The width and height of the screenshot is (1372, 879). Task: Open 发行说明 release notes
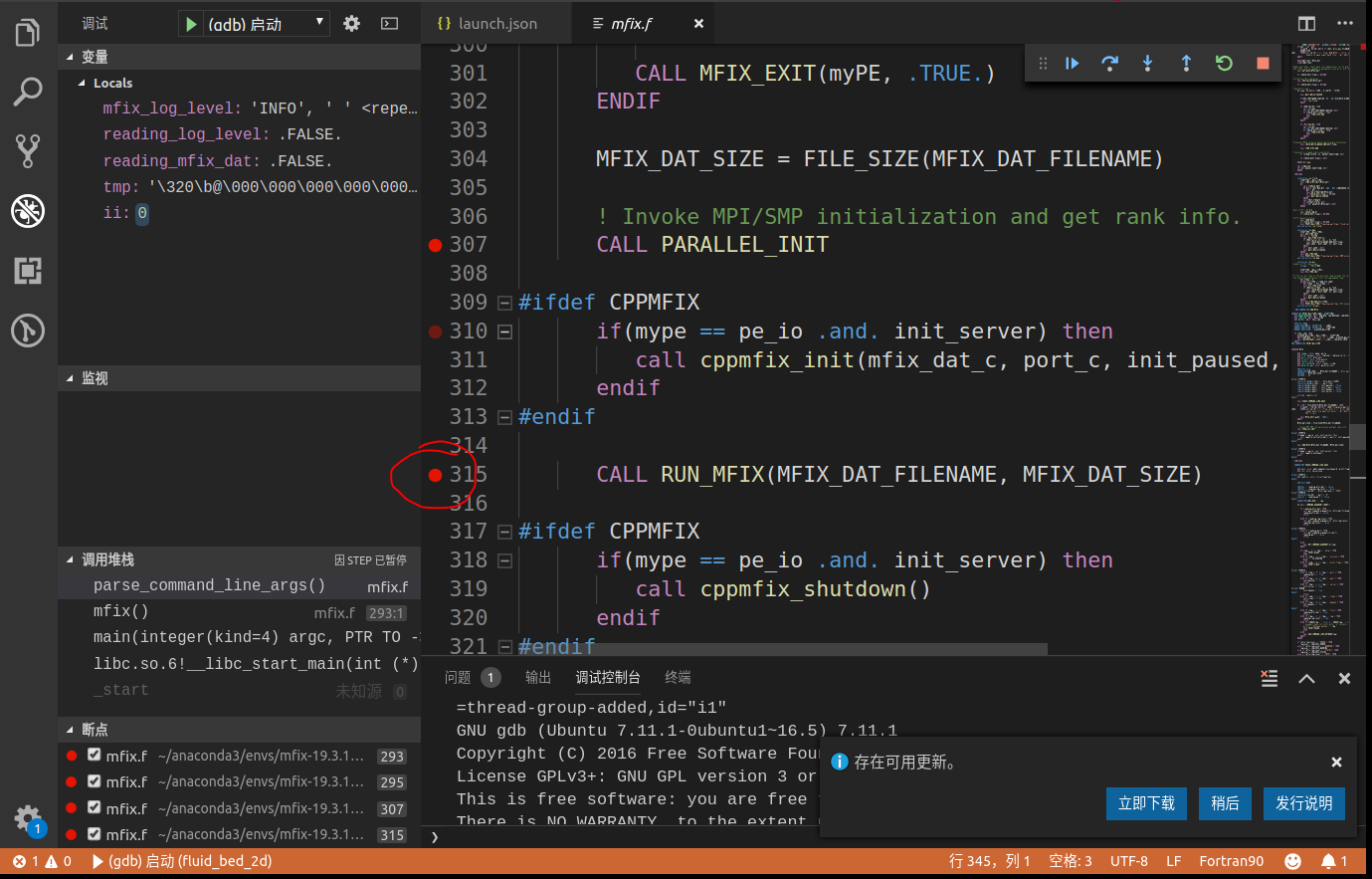[x=1304, y=803]
